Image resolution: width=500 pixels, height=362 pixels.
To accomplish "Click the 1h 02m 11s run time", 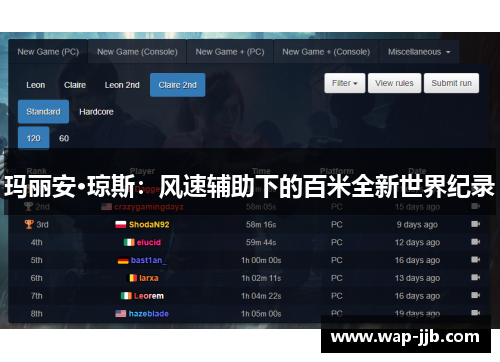I will point(261,278).
